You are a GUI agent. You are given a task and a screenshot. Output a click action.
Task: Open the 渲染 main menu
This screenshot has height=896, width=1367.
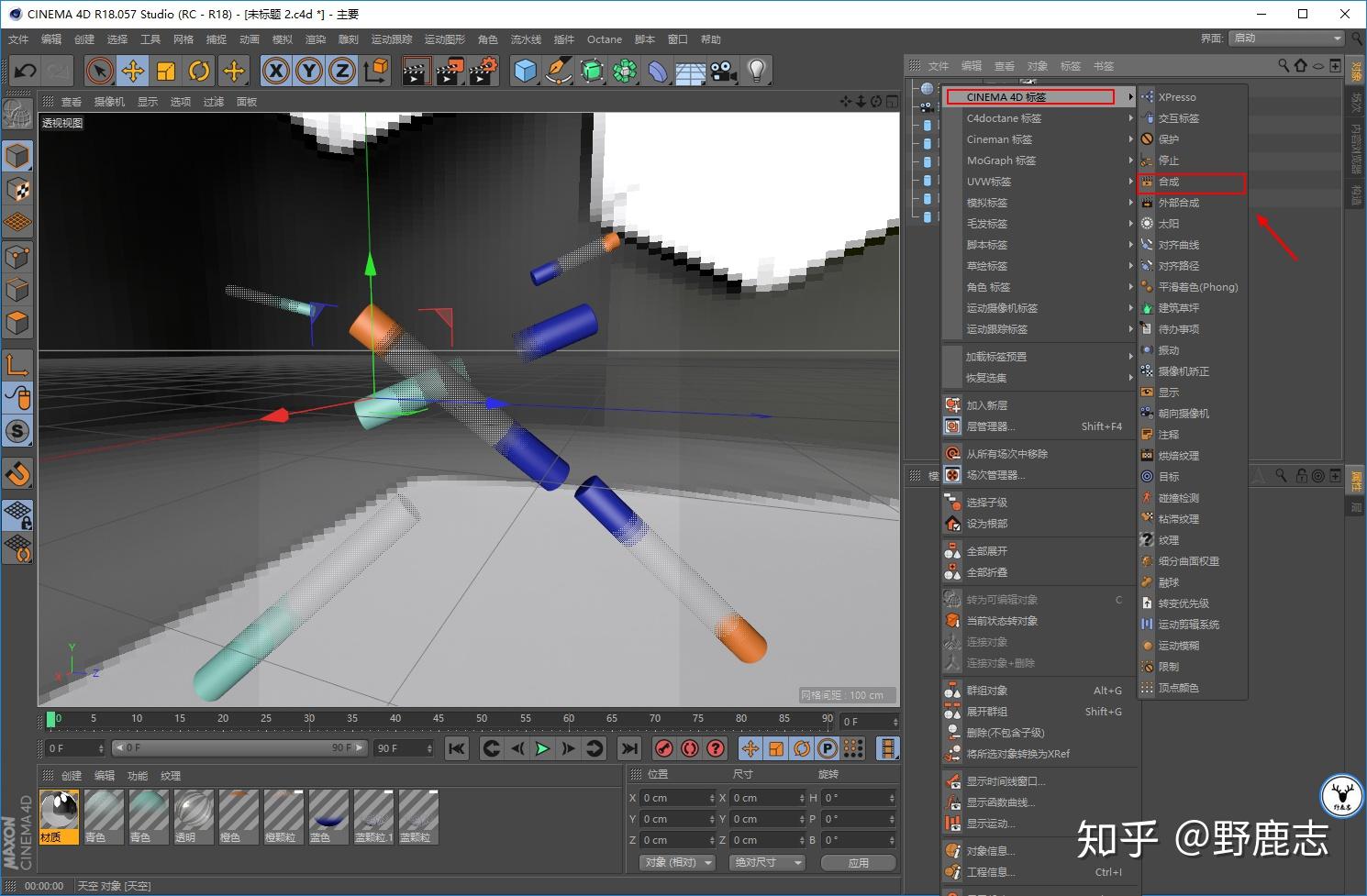316,39
